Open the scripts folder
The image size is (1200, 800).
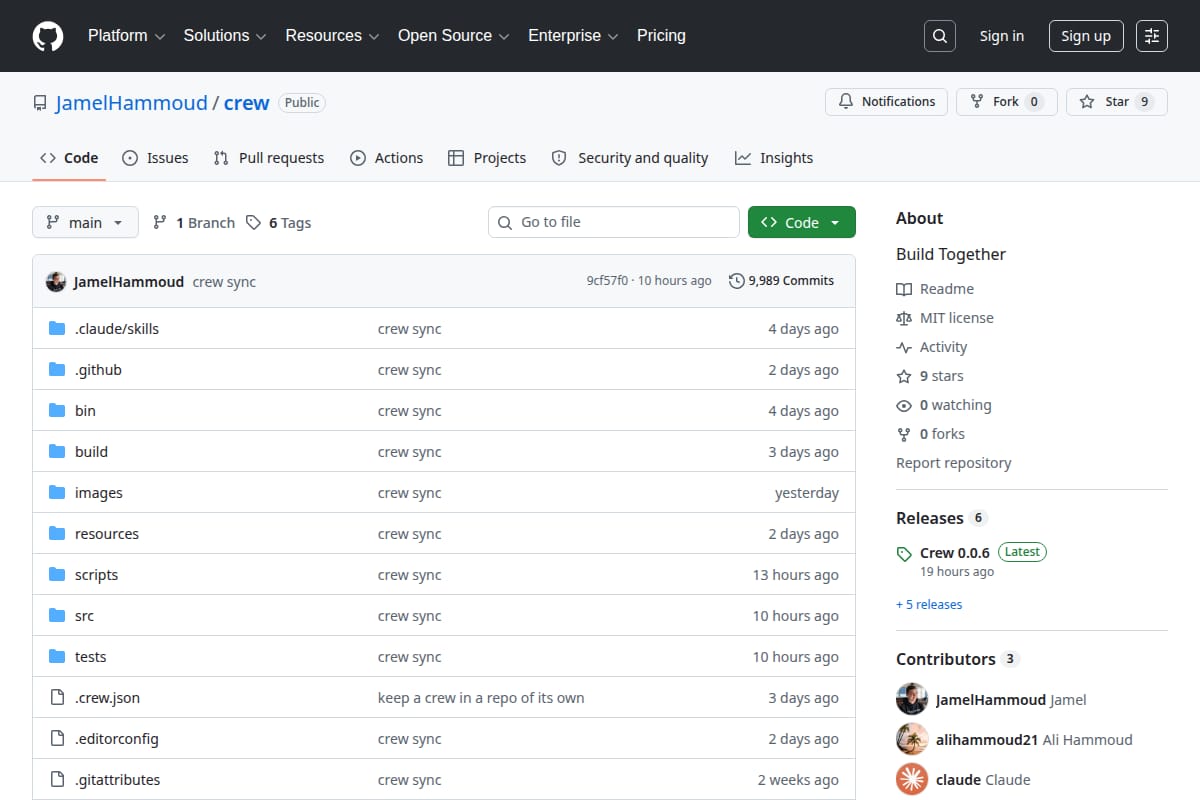click(x=96, y=575)
